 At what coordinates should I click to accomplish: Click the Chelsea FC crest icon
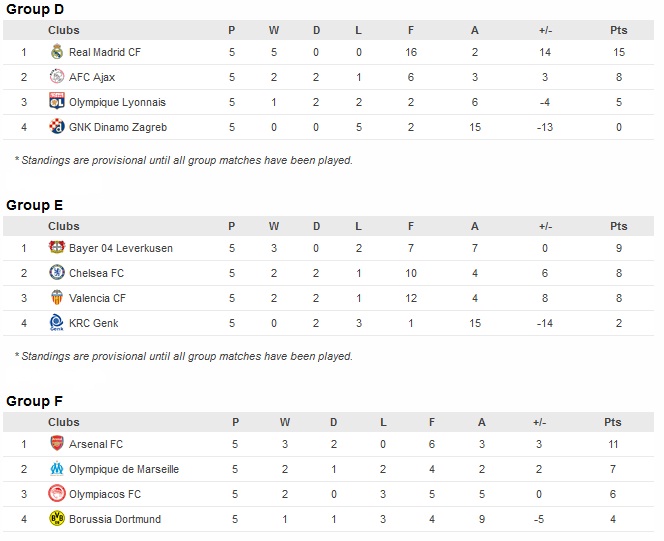(x=57, y=273)
